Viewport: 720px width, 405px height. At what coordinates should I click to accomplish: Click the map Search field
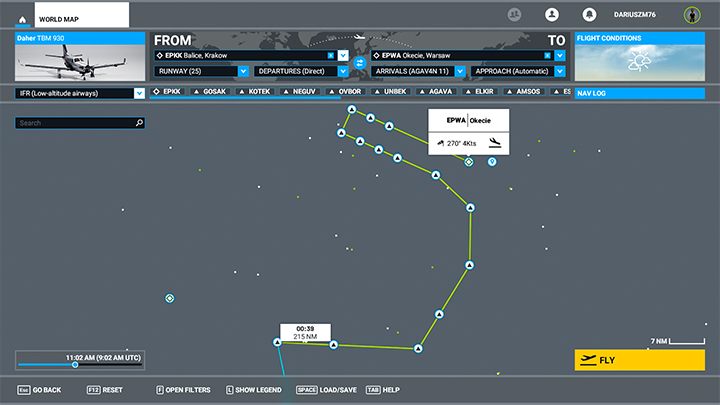click(78, 123)
